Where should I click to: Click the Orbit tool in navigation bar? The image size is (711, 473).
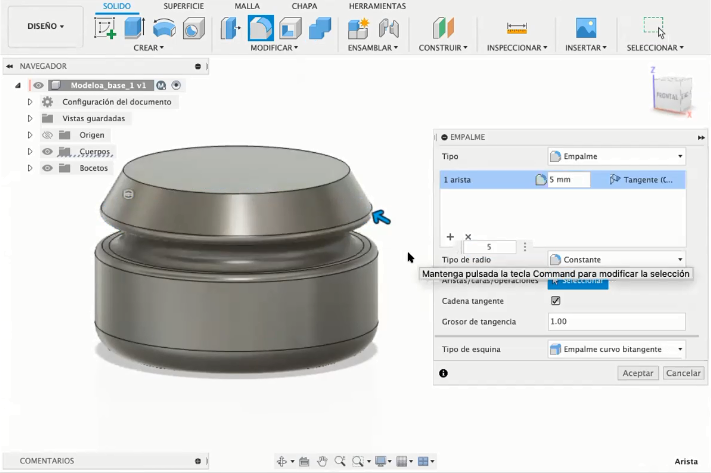(x=283, y=461)
